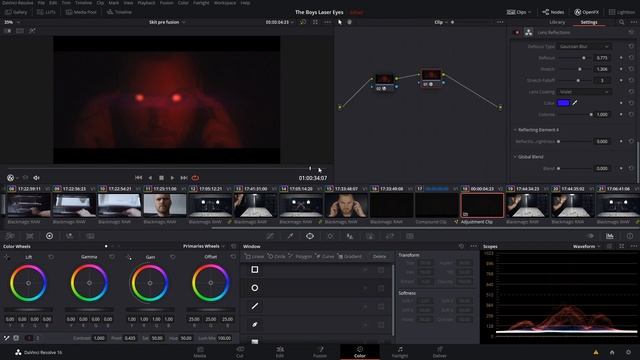
Task: Play the clip in reverse
Action: click(150, 178)
